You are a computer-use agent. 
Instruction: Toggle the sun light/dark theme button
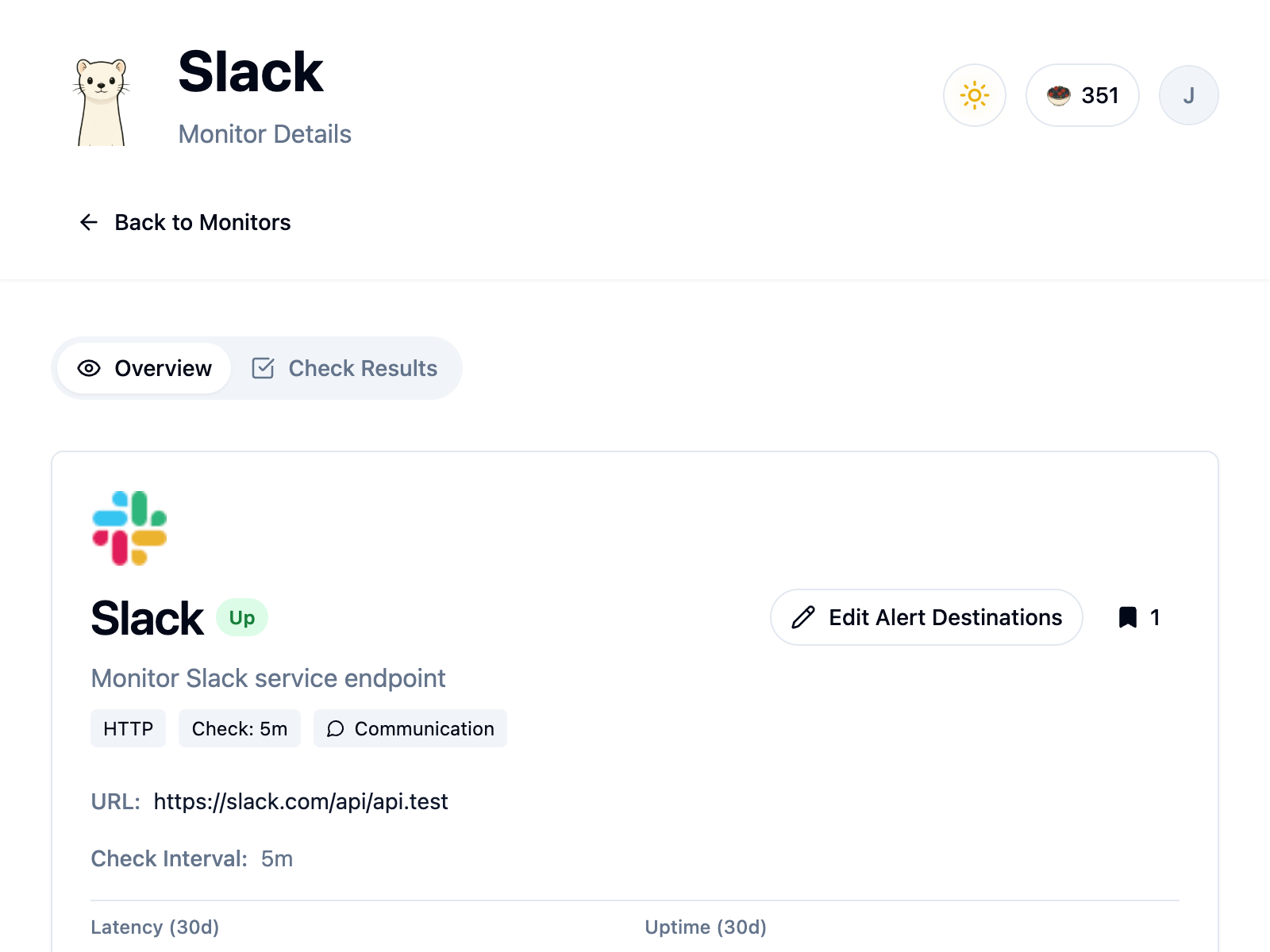click(974, 95)
